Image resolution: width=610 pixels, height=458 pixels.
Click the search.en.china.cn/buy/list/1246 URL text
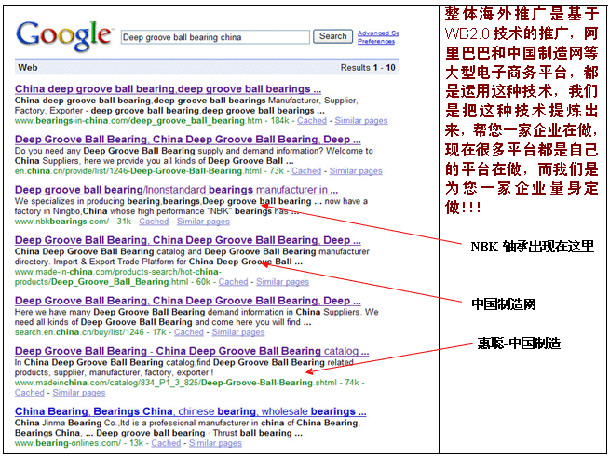79,332
